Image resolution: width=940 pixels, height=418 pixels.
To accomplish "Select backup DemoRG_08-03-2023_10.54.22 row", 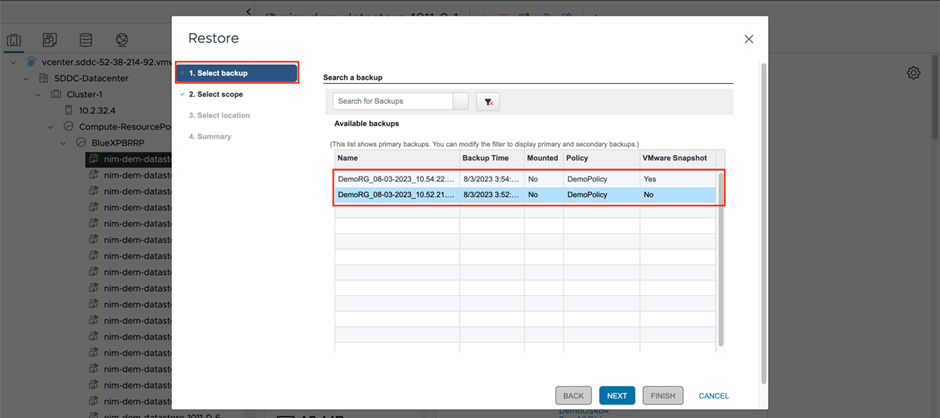I will (x=396, y=178).
